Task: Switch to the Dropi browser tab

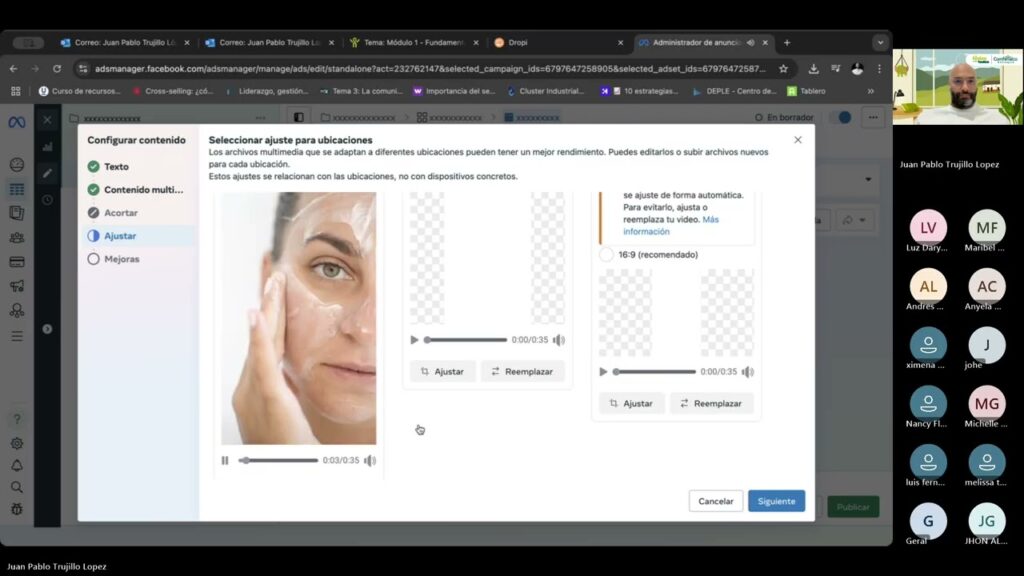Action: [x=555, y=43]
